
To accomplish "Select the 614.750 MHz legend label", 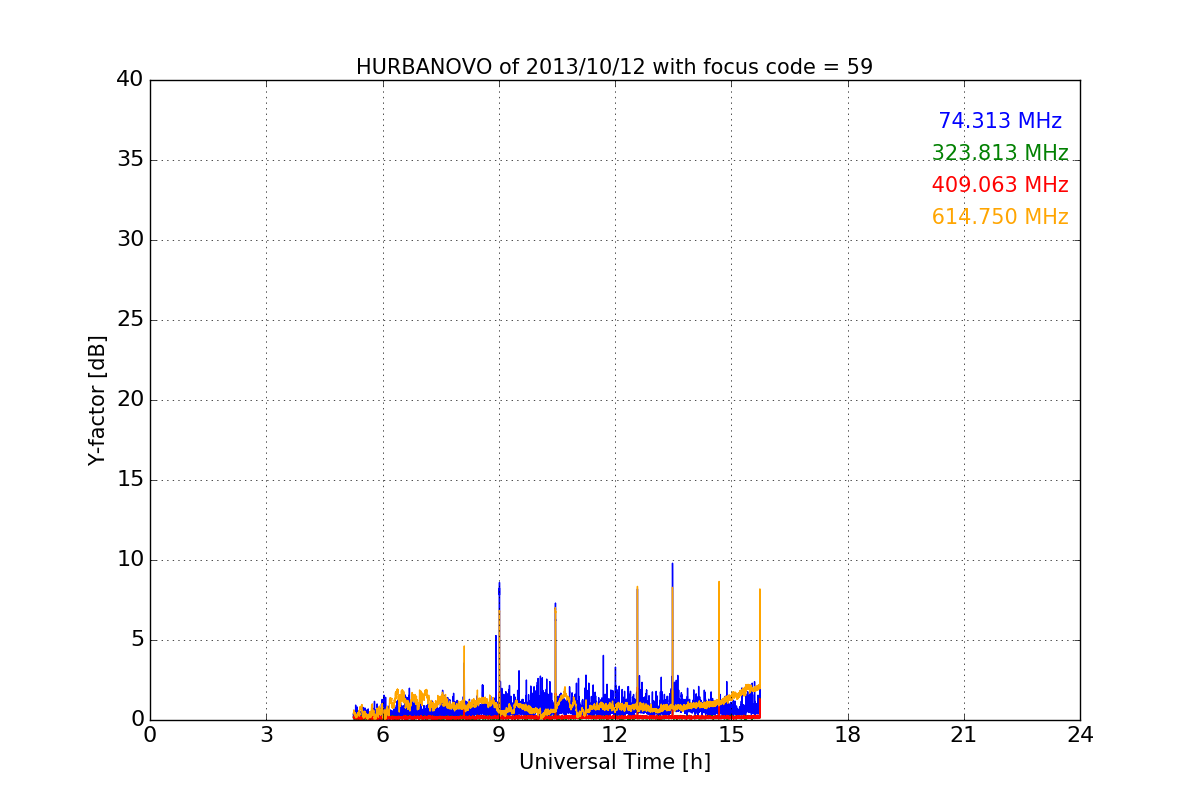I will click(x=1000, y=217).
